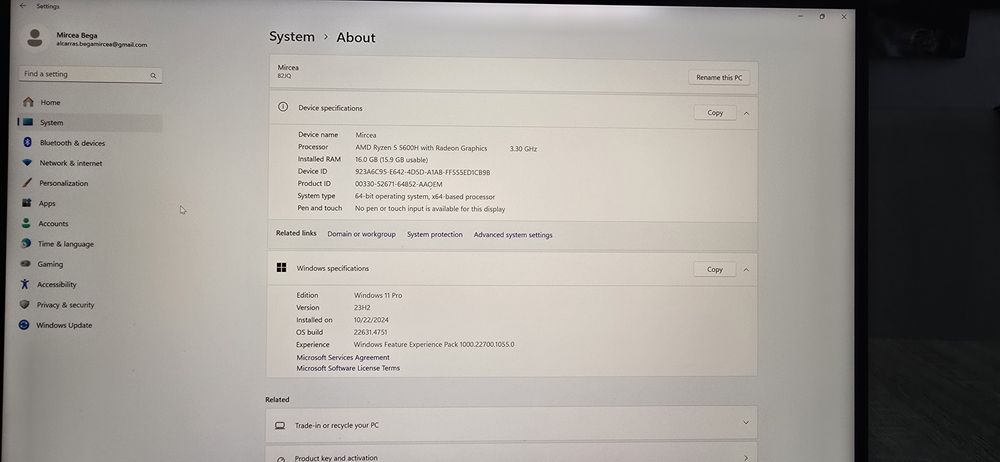Click the Bluetooth & devices icon

tap(27, 142)
